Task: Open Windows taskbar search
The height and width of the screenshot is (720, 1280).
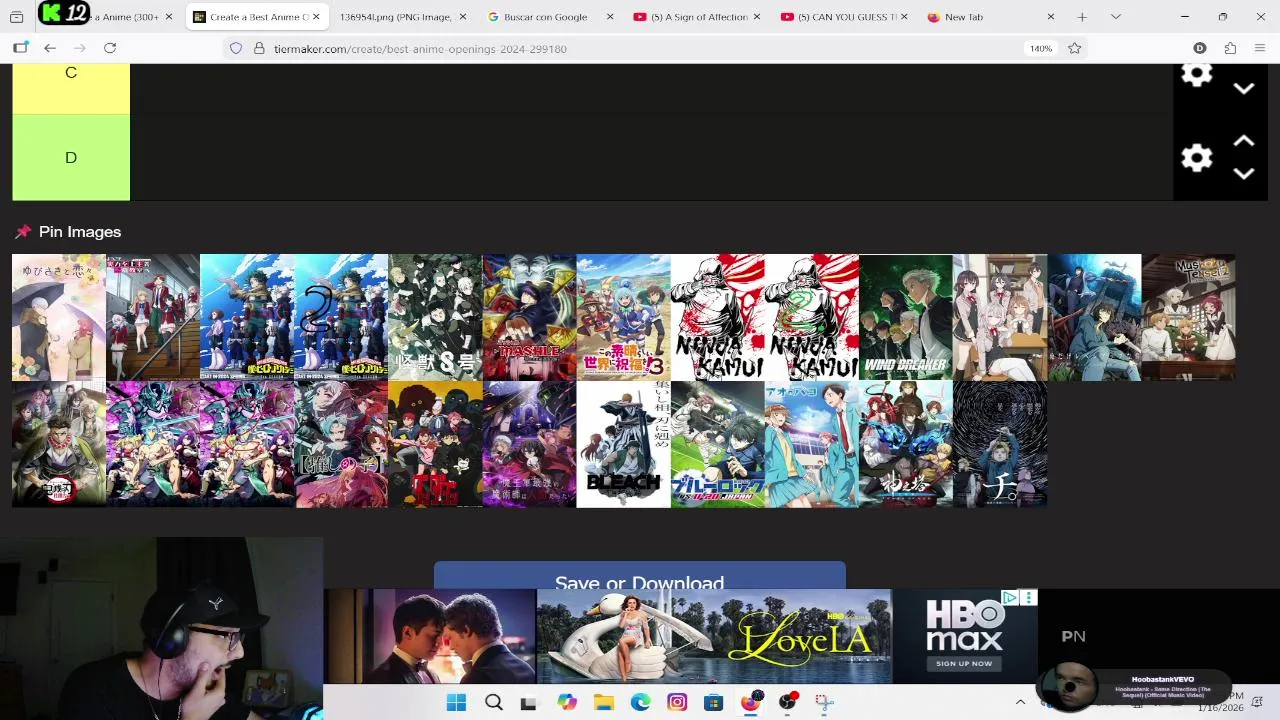Action: pos(493,702)
